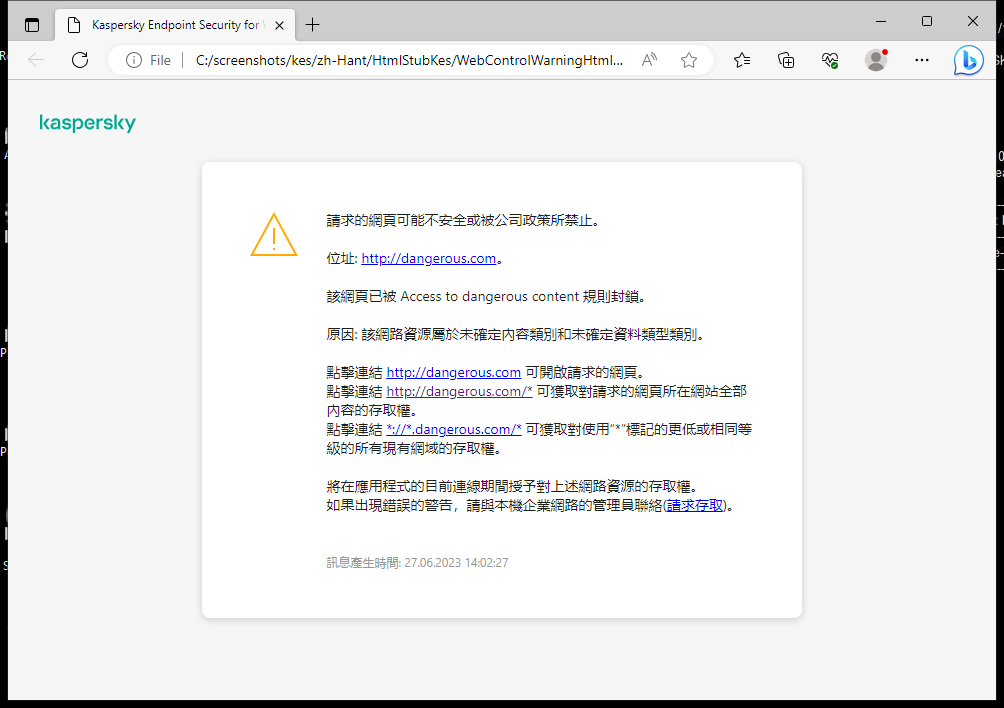Click the Kaspersky logo
1004x708 pixels.
(x=87, y=122)
